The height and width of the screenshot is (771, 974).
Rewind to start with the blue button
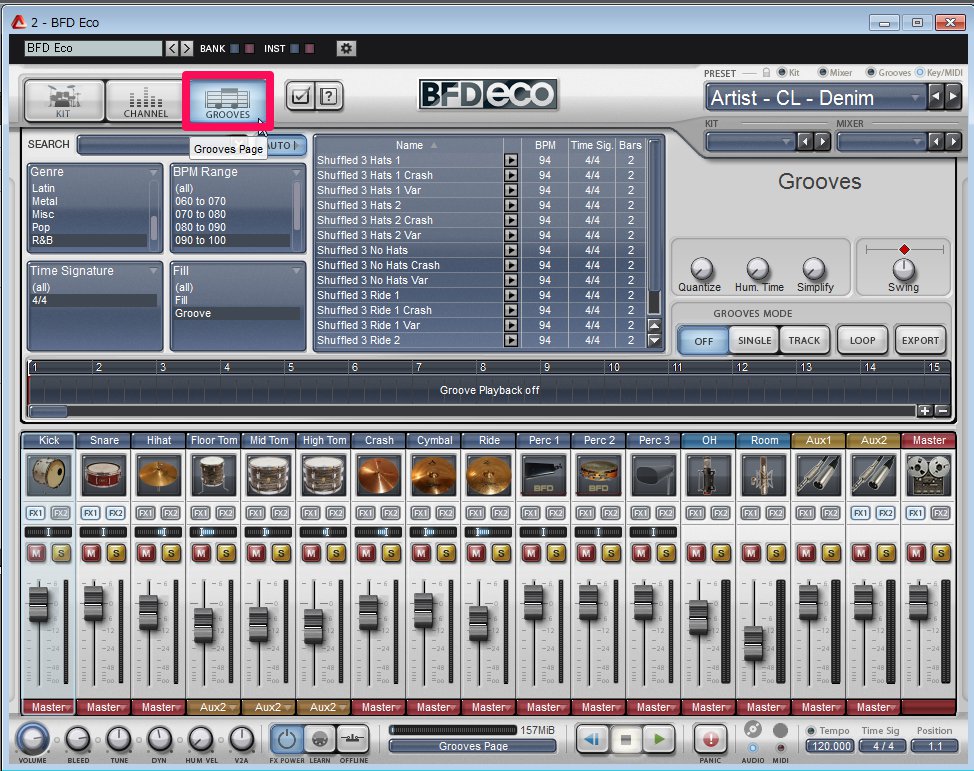(592, 739)
